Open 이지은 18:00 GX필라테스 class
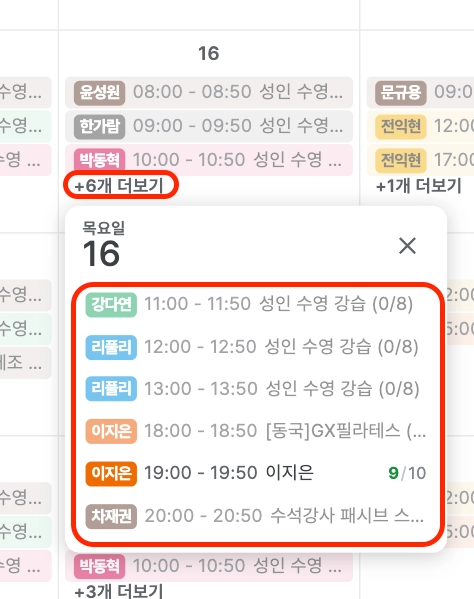 [x=256, y=431]
